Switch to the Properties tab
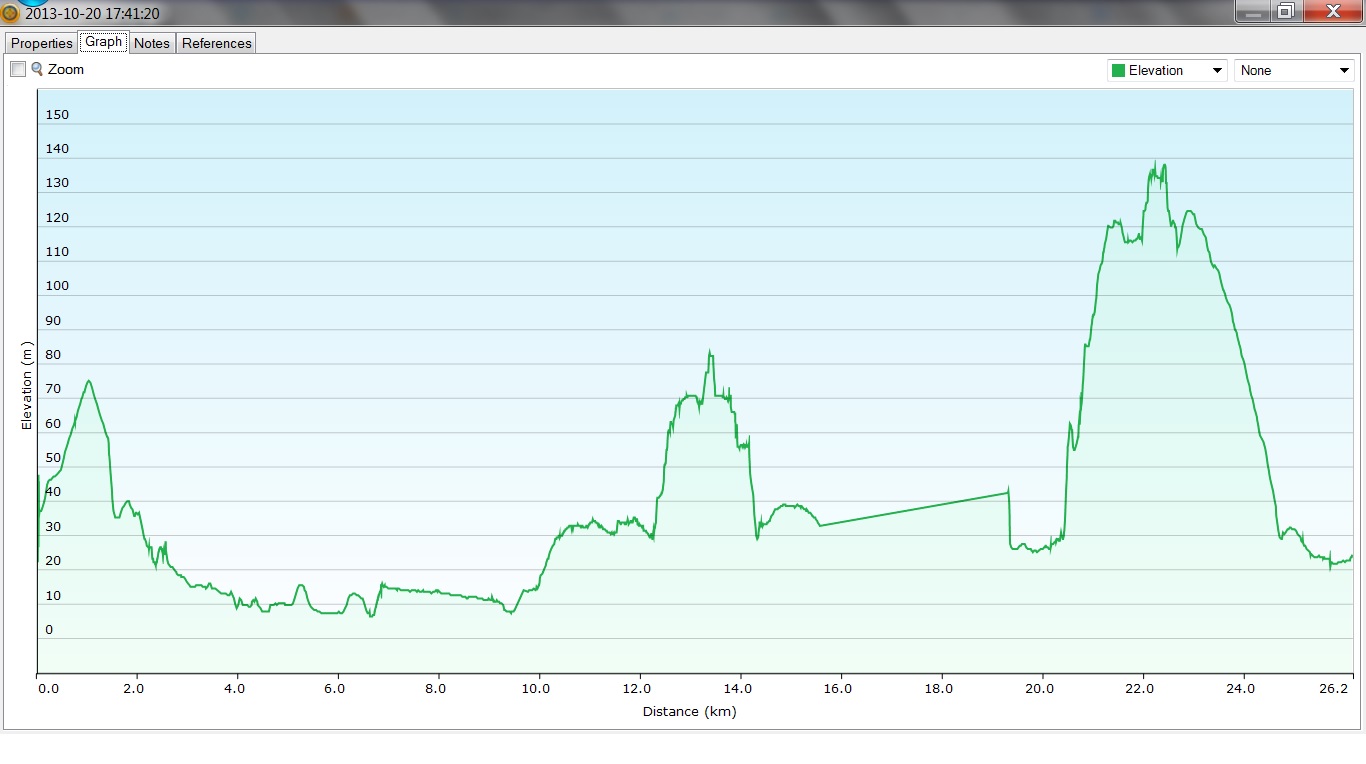Viewport: 1366px width, 764px height. click(42, 43)
